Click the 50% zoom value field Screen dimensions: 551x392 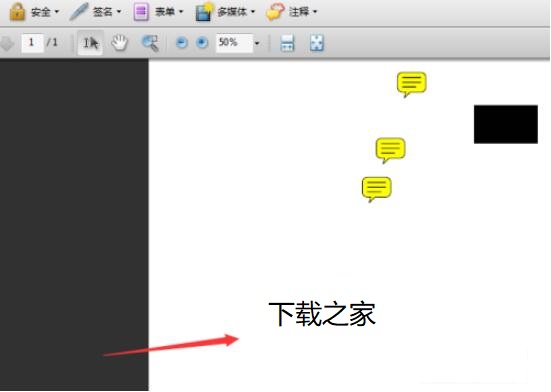coord(234,43)
